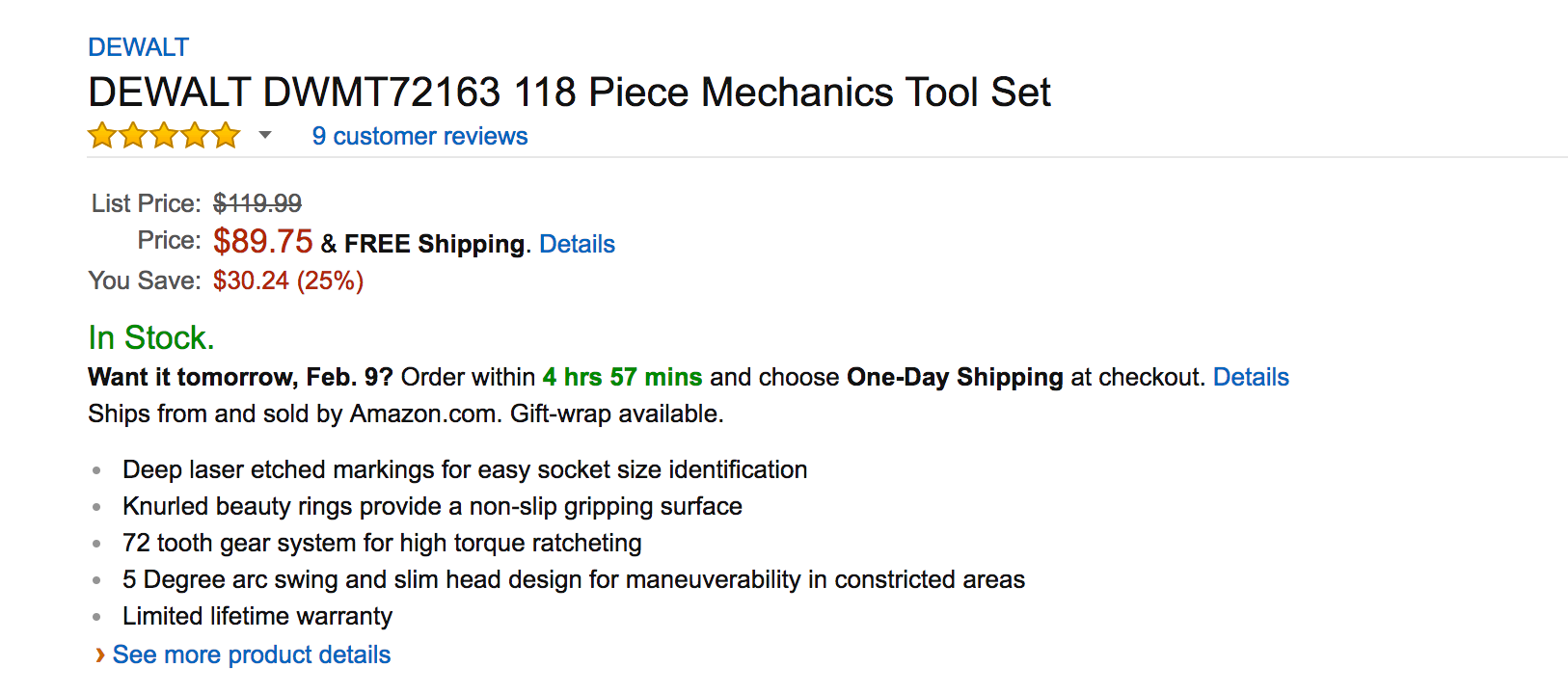Open Details for One-Day Shipping offer
The height and width of the screenshot is (694, 1568).
point(1251,377)
